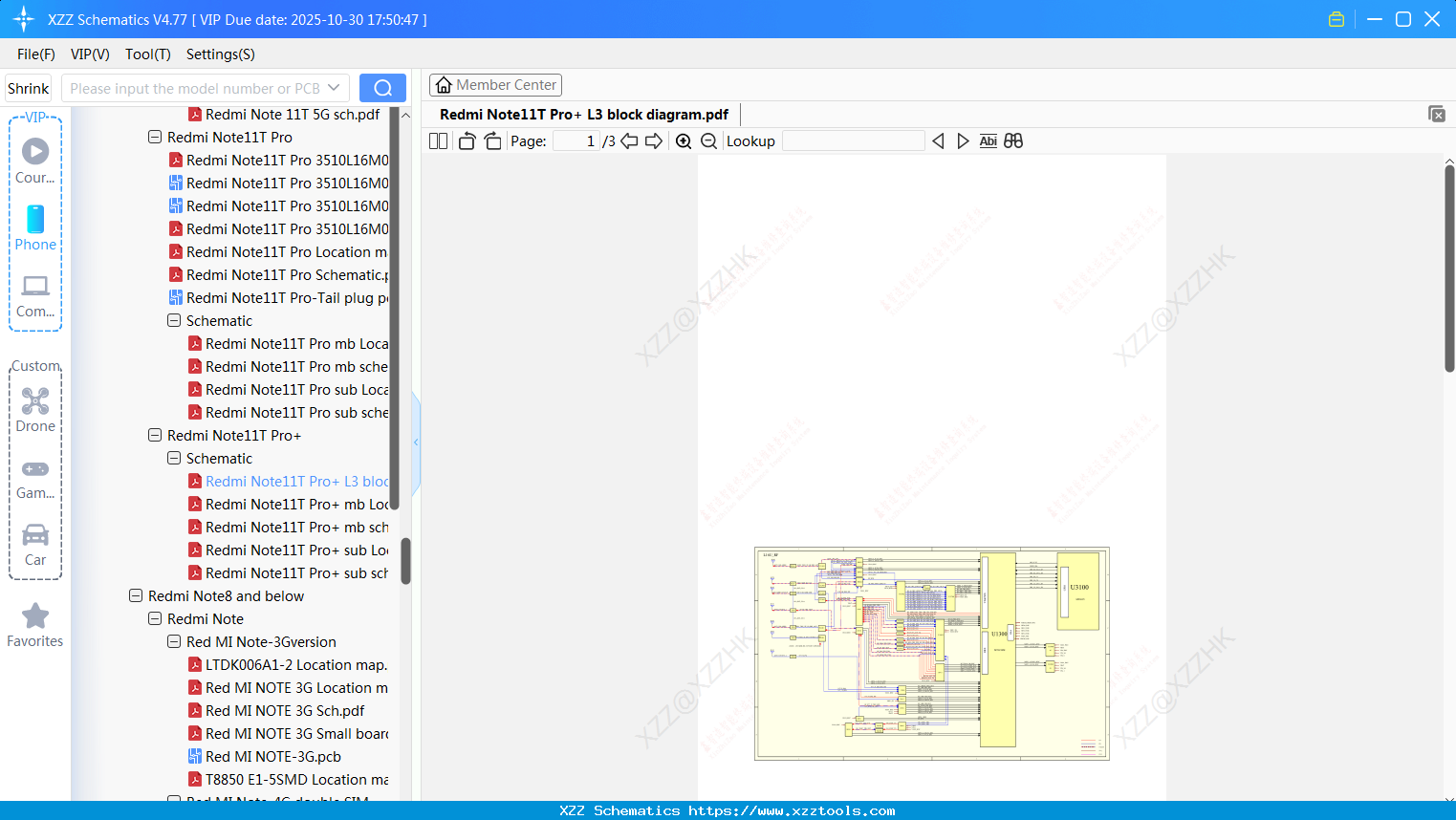Click the blue search magnifier button
This screenshot has height=820, width=1456.
click(x=382, y=87)
